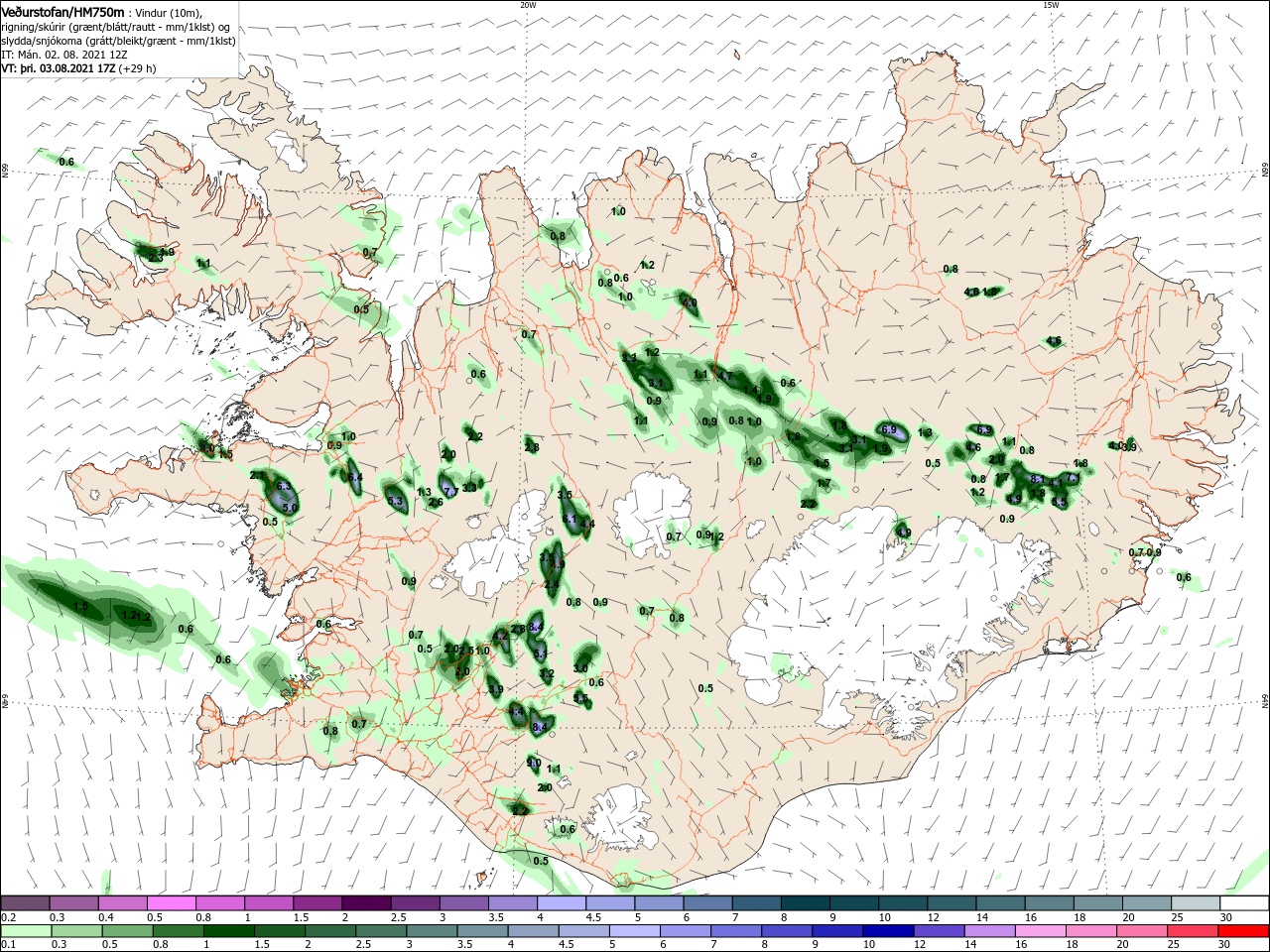The image size is (1270, 952).
Task: Click the 15W longitude label at top
Action: pos(1050,5)
